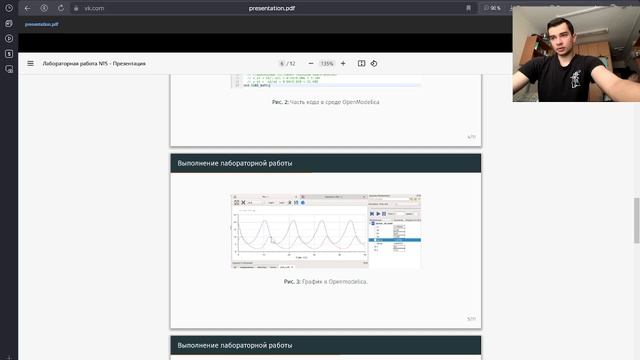This screenshot has height=360, width=640.
Task: Click the '/ 12' total pages label
Action: 291,64
